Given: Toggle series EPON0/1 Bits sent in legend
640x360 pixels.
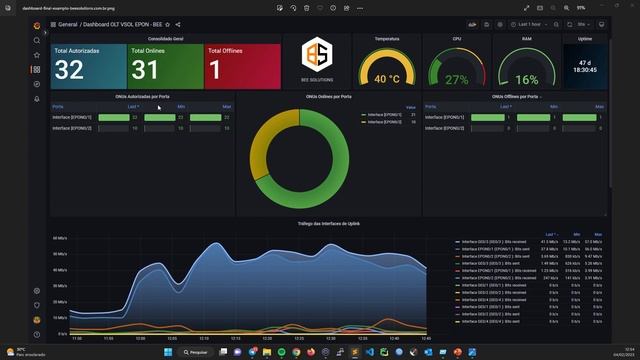Looking at the screenshot, I should [496, 249].
